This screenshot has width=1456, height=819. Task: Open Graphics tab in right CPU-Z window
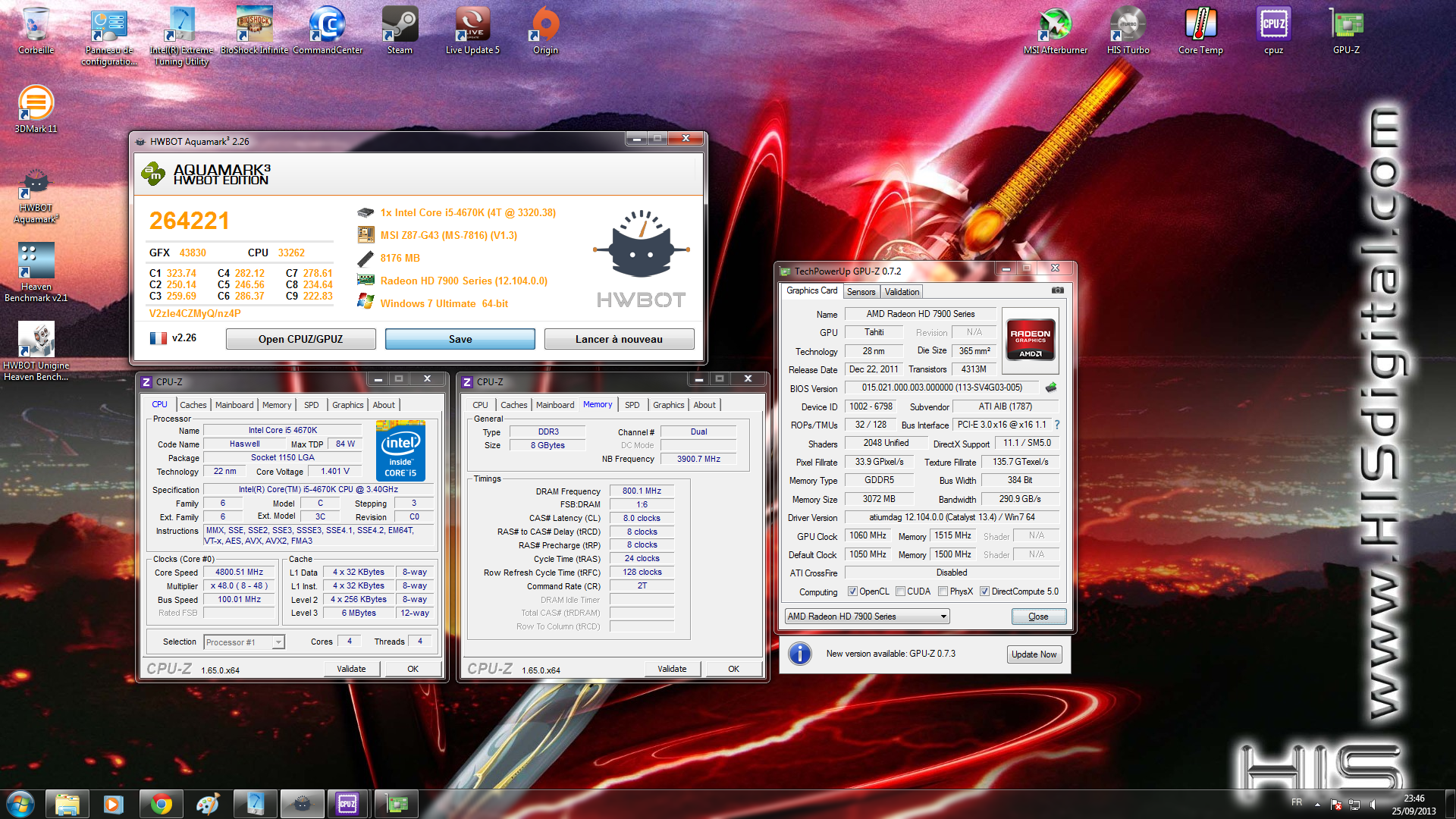pyautogui.click(x=669, y=405)
